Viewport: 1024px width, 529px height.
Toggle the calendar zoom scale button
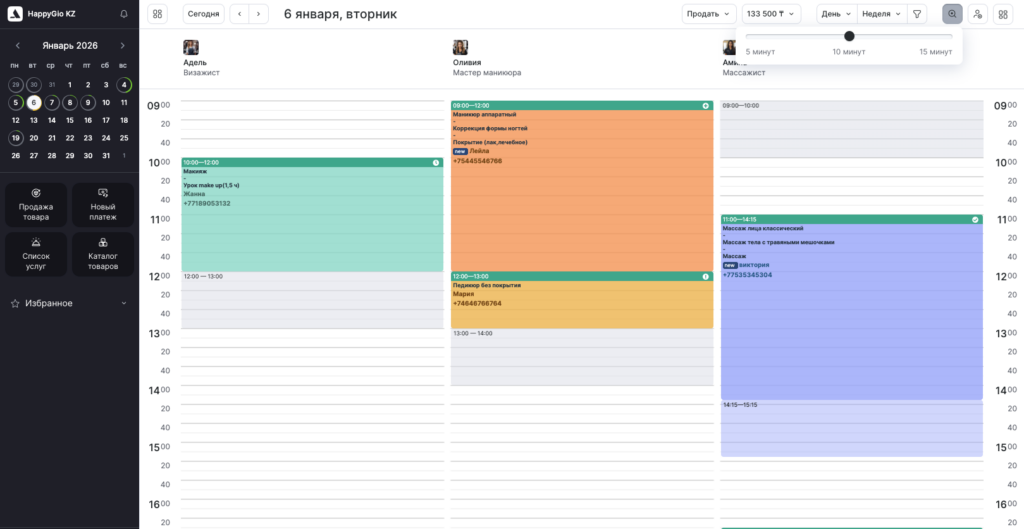pos(952,14)
